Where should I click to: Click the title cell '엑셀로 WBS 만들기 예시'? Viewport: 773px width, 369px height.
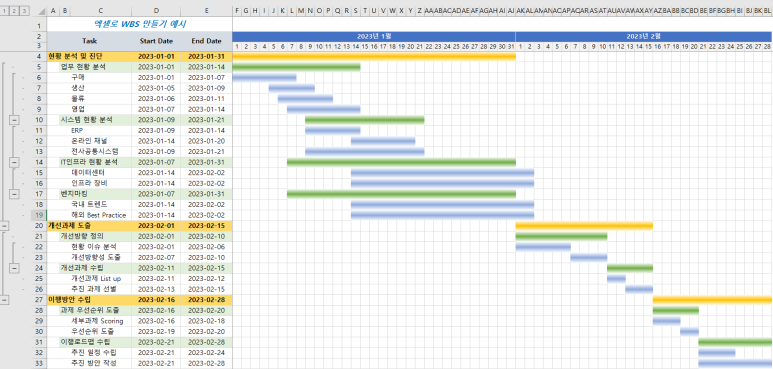[x=140, y=24]
